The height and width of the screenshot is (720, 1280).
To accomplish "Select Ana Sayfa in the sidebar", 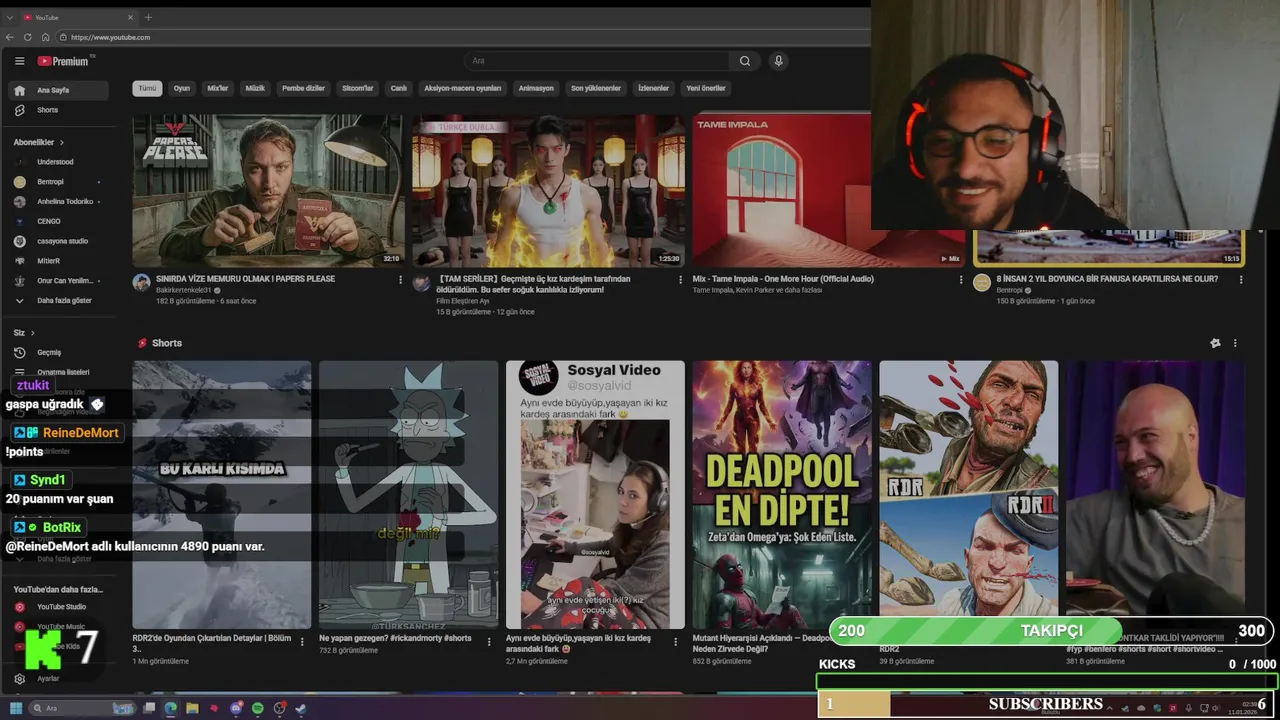I will click(x=59, y=90).
